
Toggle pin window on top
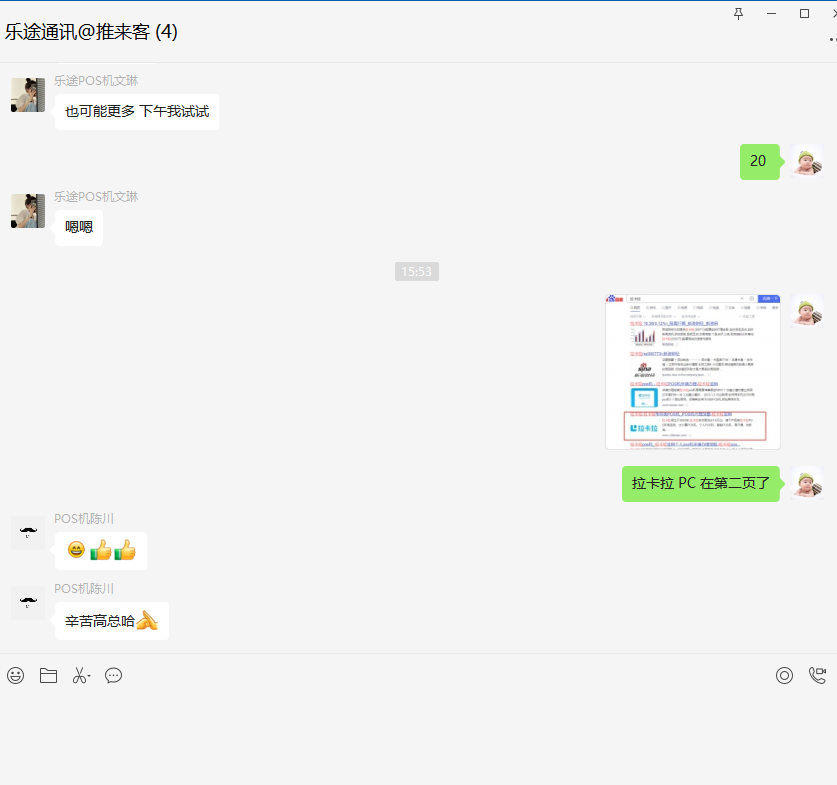click(x=739, y=13)
